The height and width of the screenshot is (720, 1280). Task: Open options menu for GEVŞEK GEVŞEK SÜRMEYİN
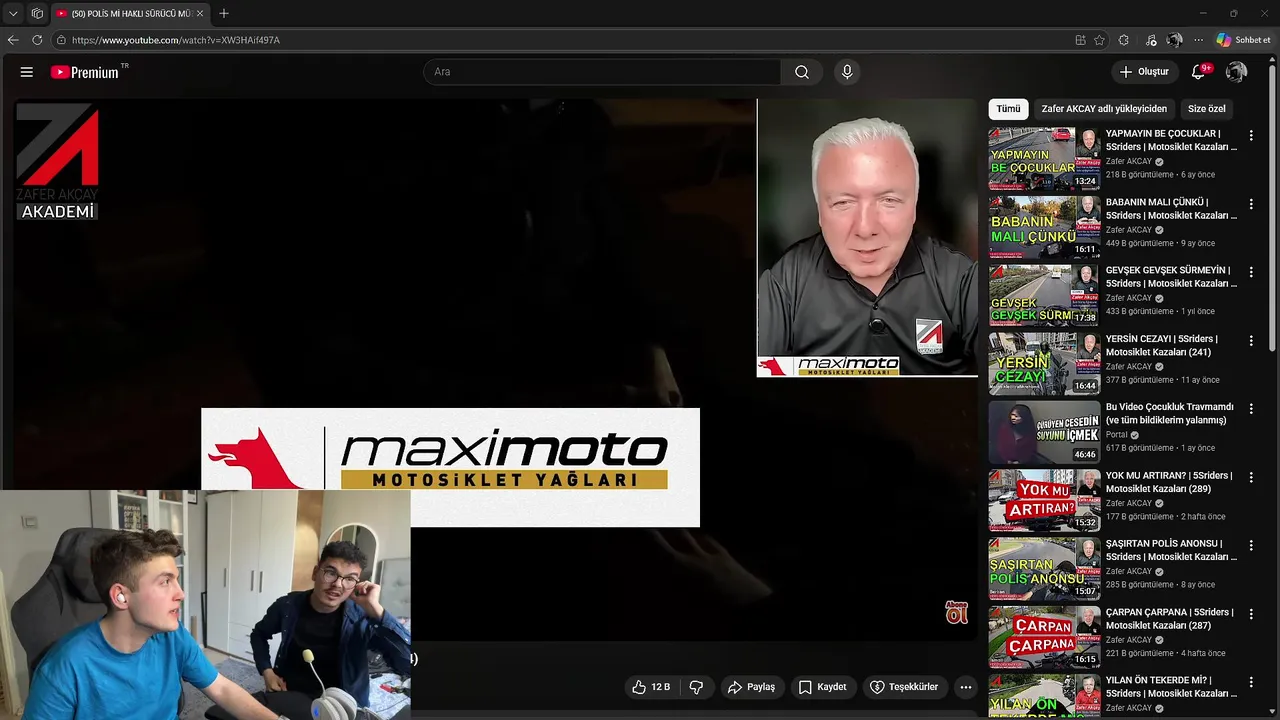pyautogui.click(x=1250, y=272)
